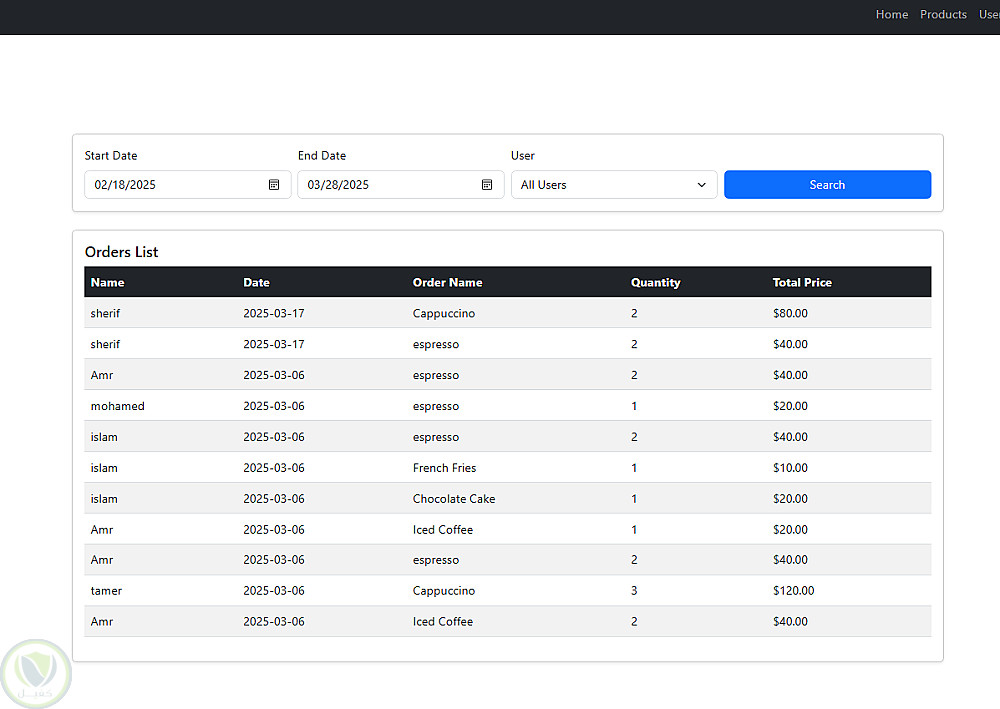
Task: Select the Chocolate Cake order row
Action: [x=508, y=499]
